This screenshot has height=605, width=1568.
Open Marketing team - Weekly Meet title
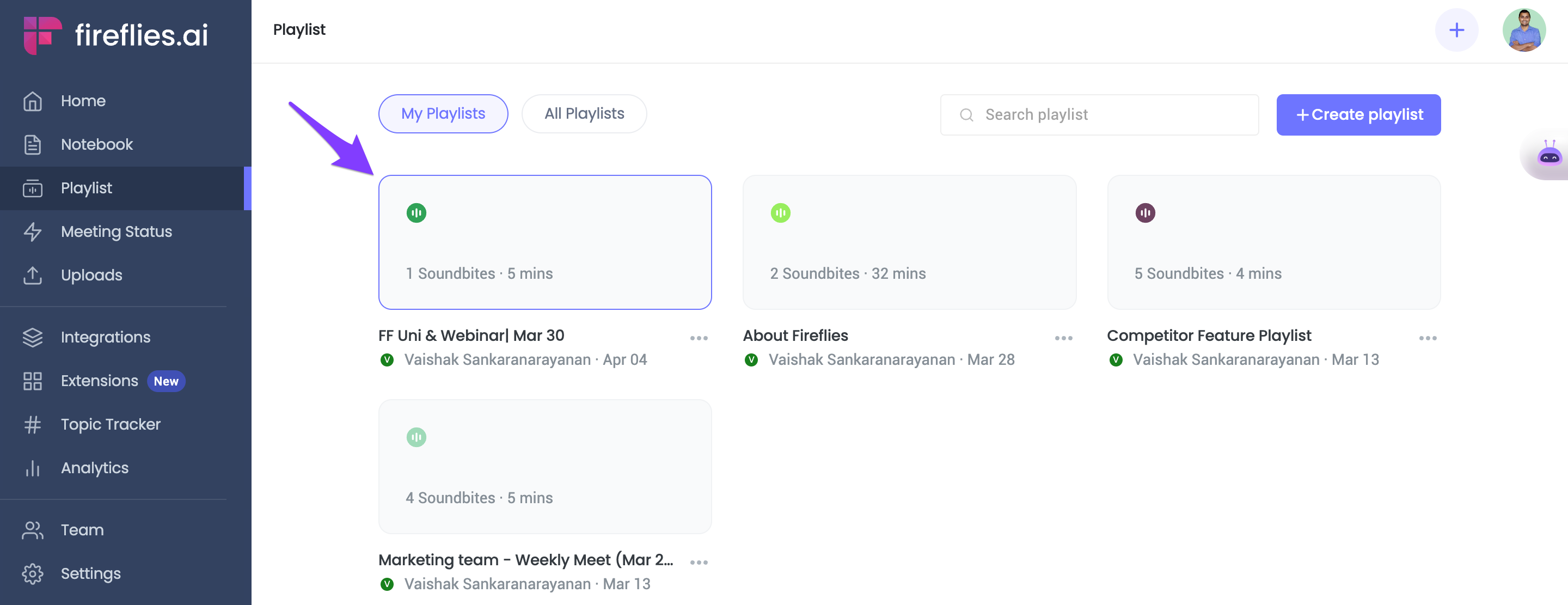(525, 560)
